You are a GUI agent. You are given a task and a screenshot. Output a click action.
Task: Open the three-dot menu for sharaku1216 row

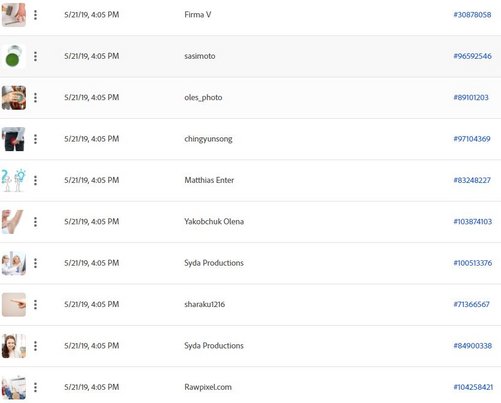click(x=35, y=304)
